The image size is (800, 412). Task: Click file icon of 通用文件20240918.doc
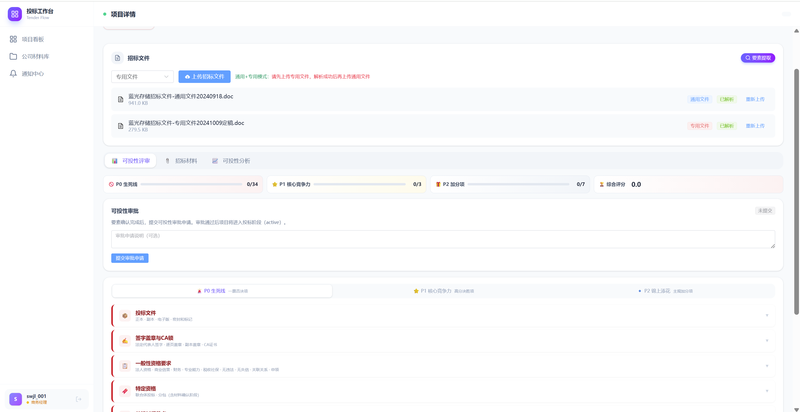click(x=120, y=99)
